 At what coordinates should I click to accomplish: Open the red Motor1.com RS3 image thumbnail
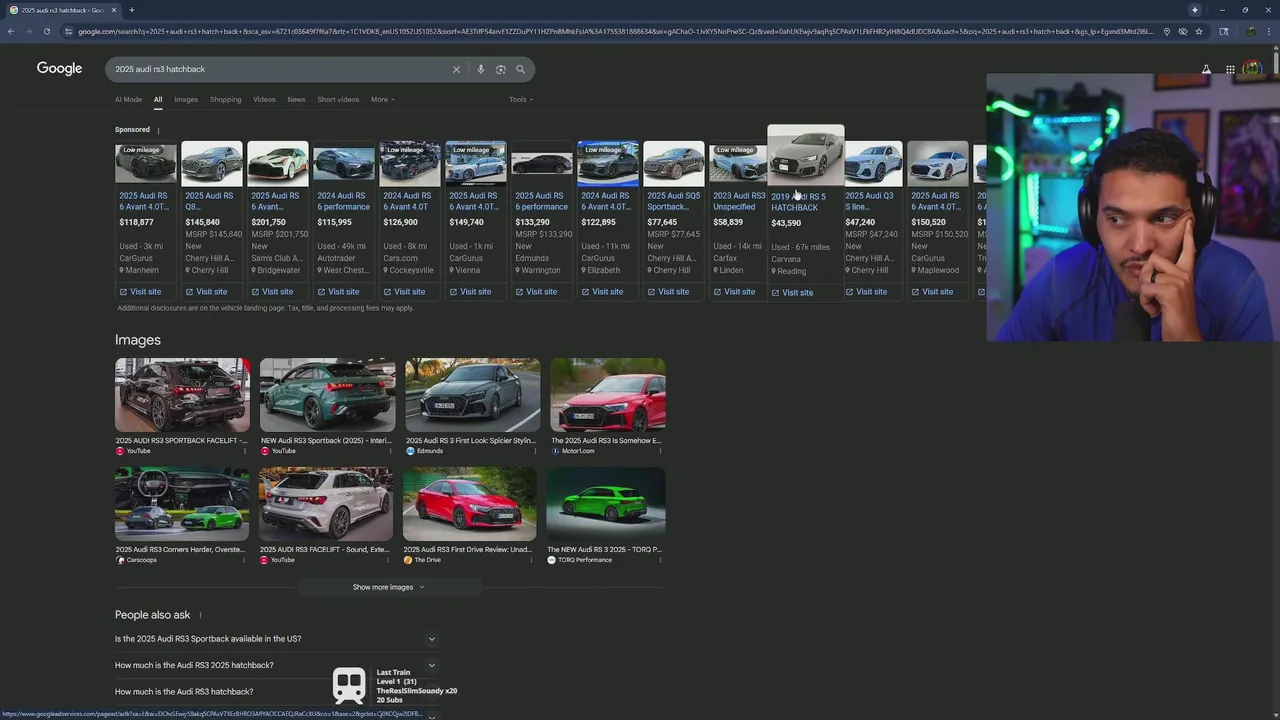coord(607,395)
